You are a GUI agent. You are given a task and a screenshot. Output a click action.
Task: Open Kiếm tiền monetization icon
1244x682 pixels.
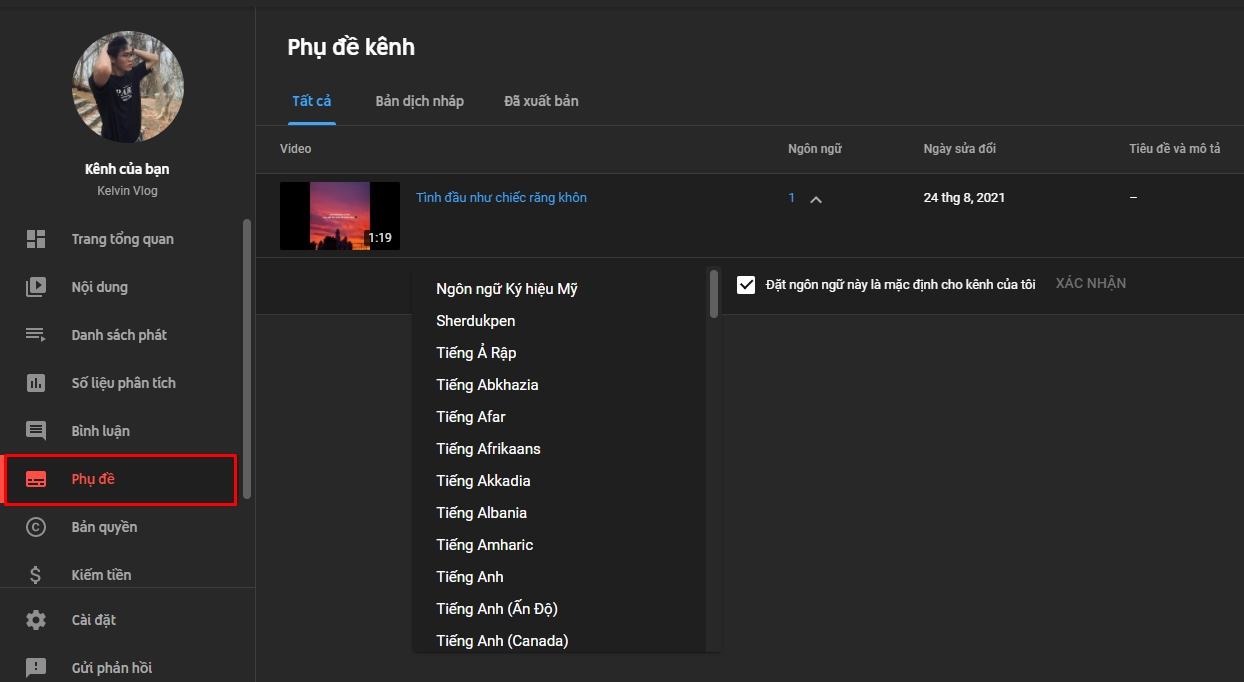[36, 574]
